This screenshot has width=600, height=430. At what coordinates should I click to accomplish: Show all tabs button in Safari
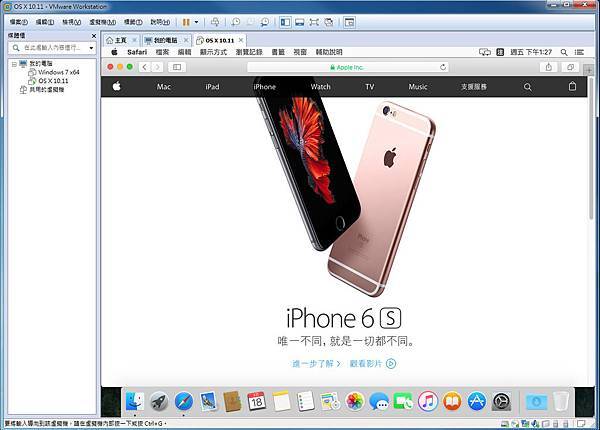point(571,67)
